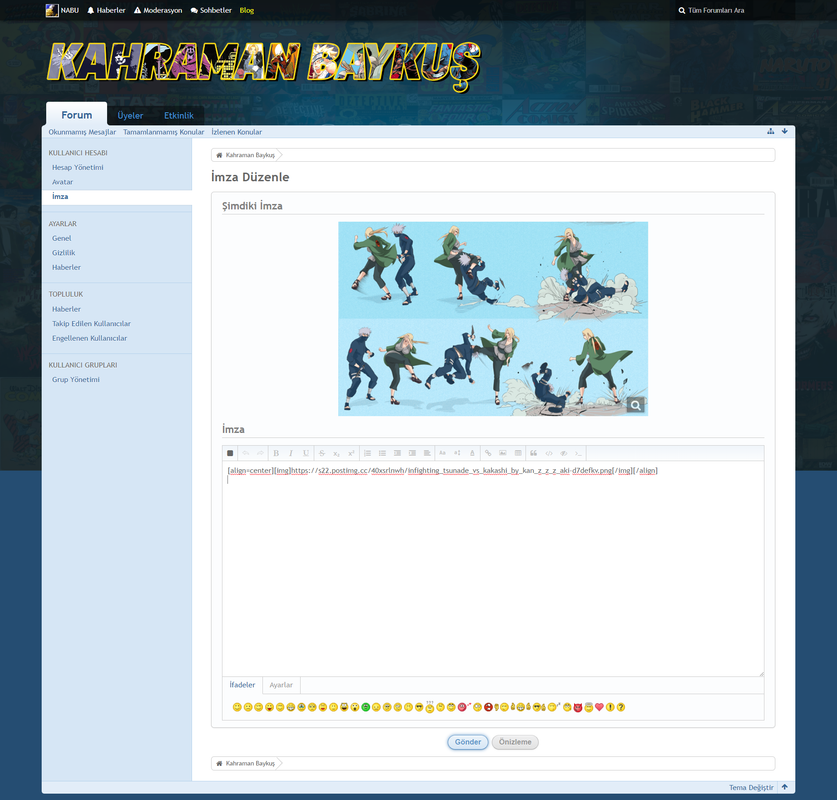Toggle strikethrough formatting in the editor

click(x=321, y=453)
